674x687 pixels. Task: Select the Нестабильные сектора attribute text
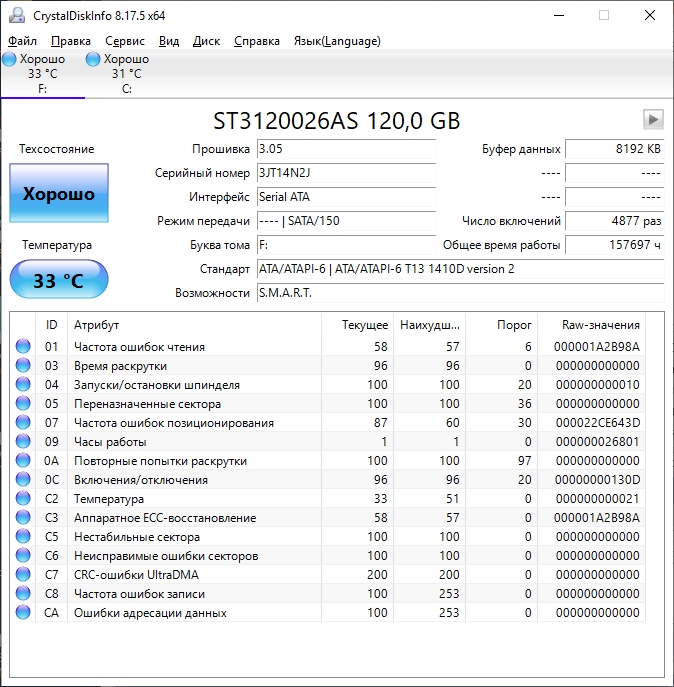pos(137,537)
